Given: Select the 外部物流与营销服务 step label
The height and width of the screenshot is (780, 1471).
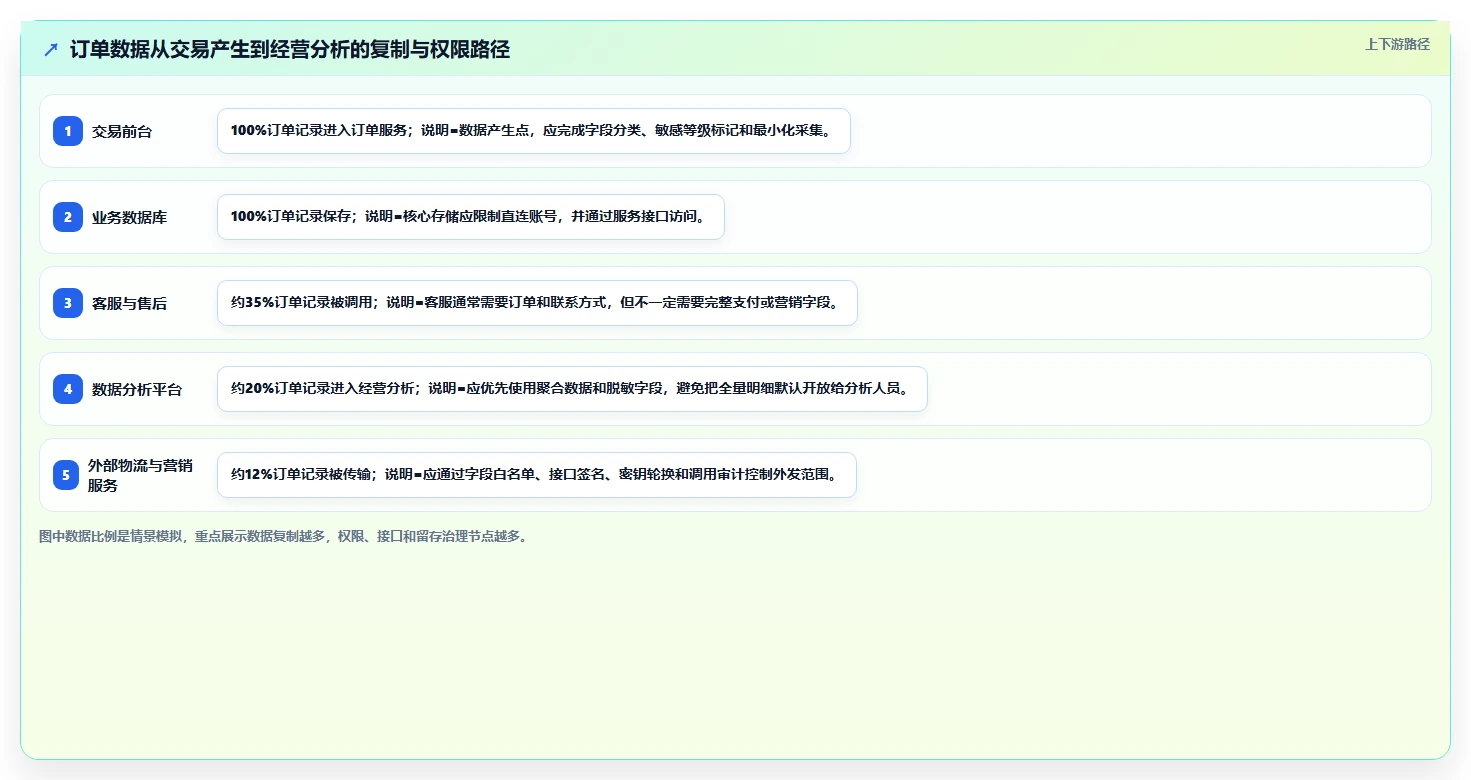Looking at the screenshot, I should click(x=140, y=475).
